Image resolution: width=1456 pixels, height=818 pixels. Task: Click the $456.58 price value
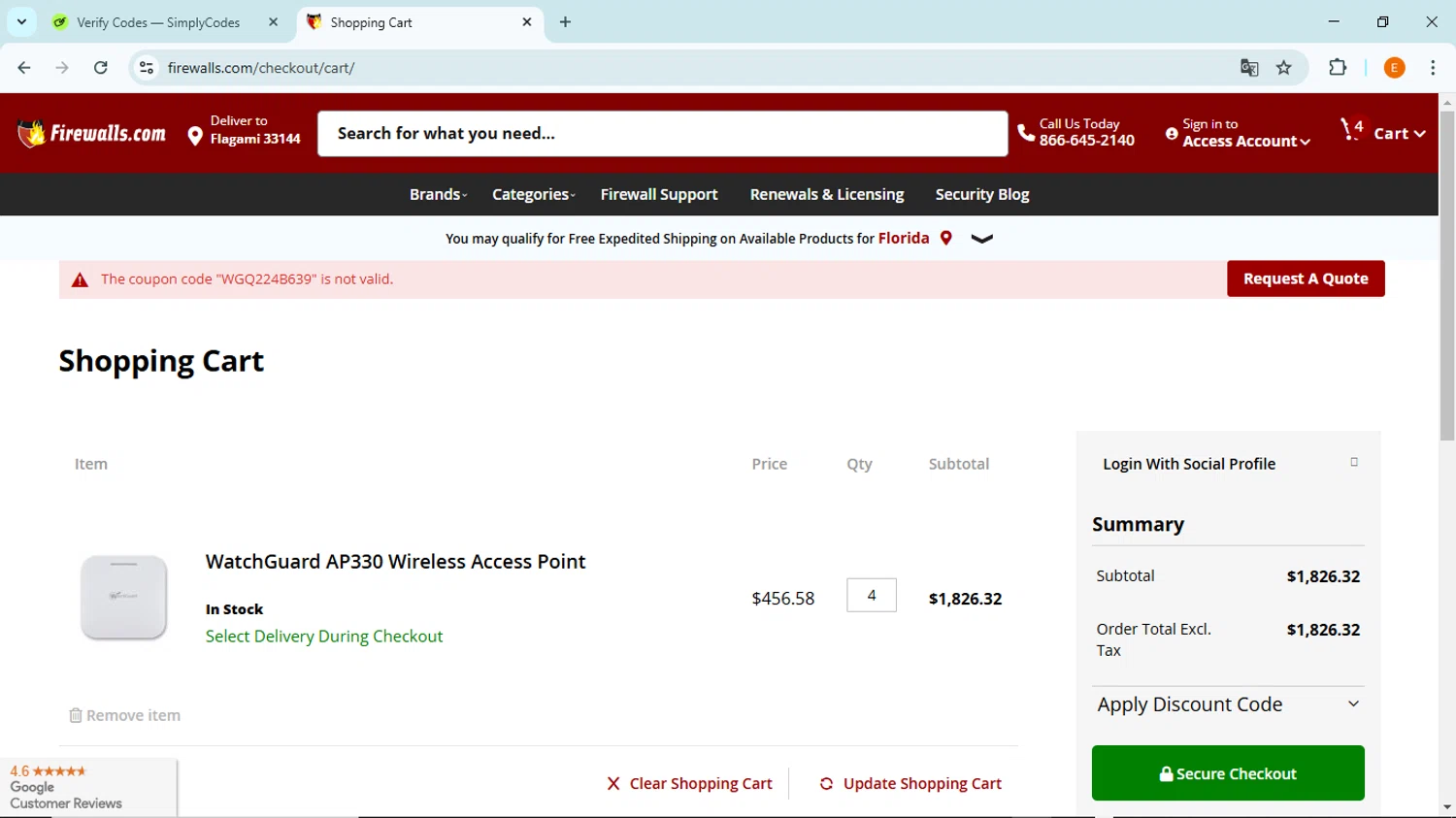point(783,599)
